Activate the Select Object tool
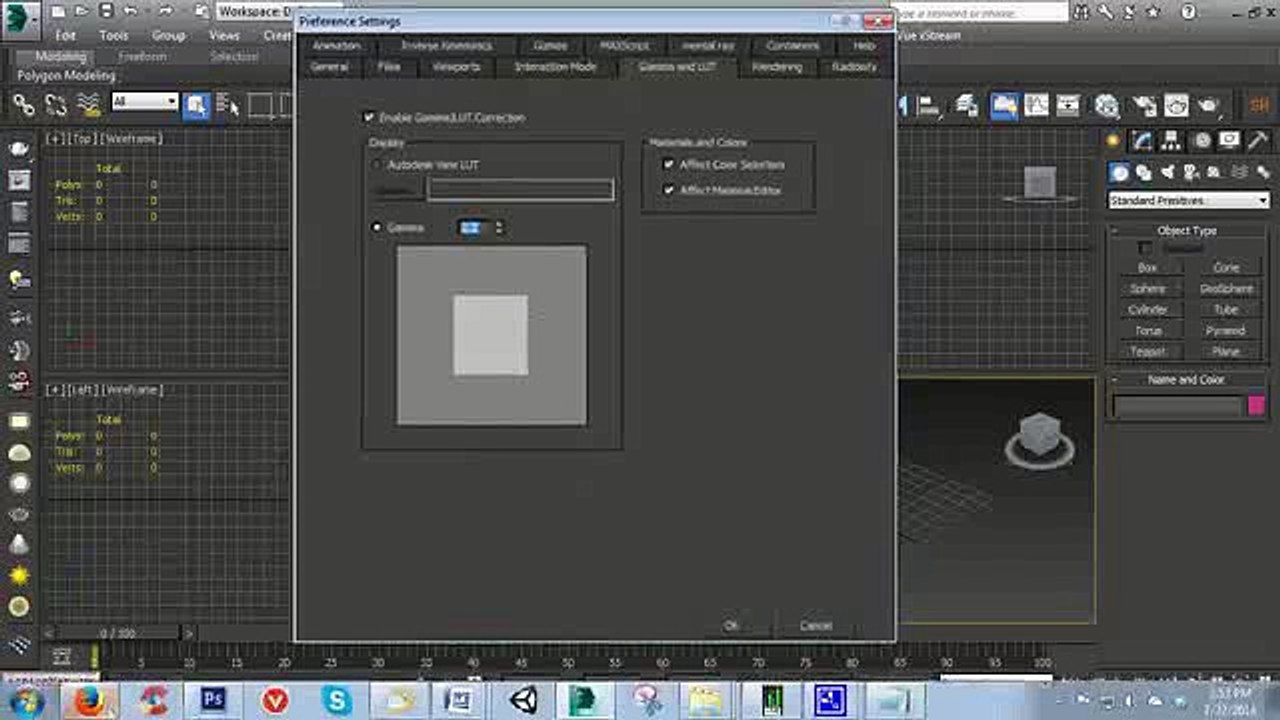The height and width of the screenshot is (720, 1280). (x=196, y=105)
